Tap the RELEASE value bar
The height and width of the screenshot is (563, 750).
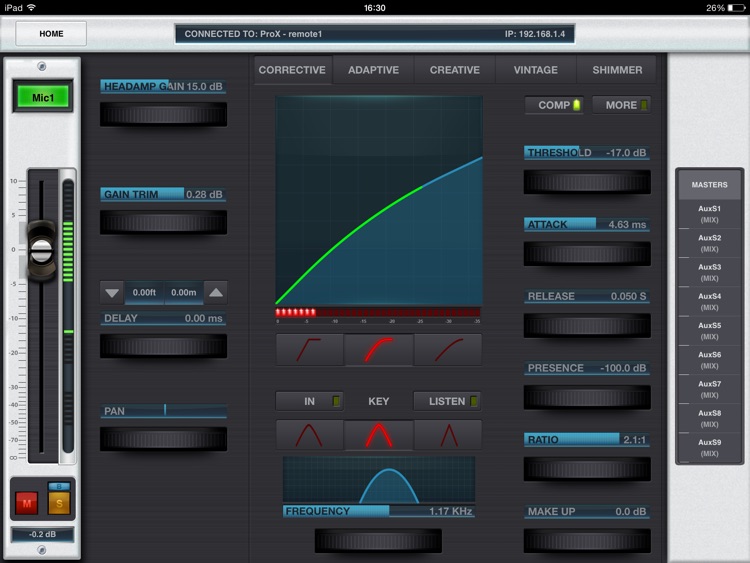(587, 296)
